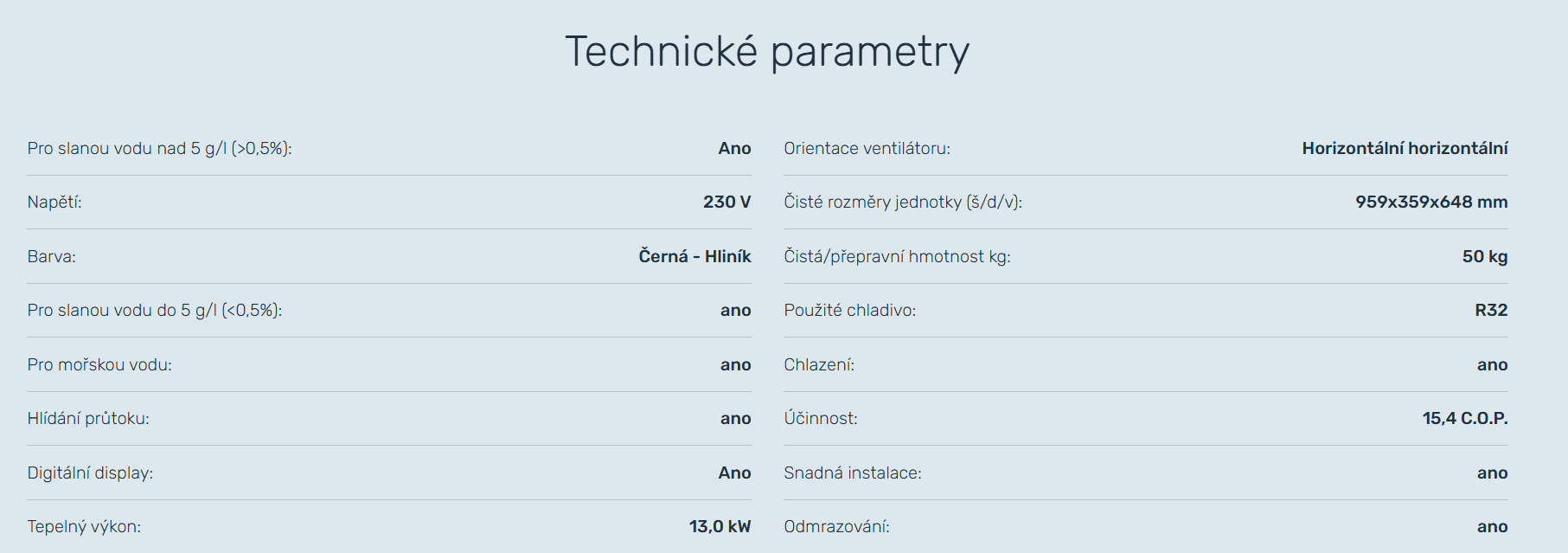The height and width of the screenshot is (553, 1568).
Task: Click the "50 kg" weight value
Action: click(x=1485, y=257)
